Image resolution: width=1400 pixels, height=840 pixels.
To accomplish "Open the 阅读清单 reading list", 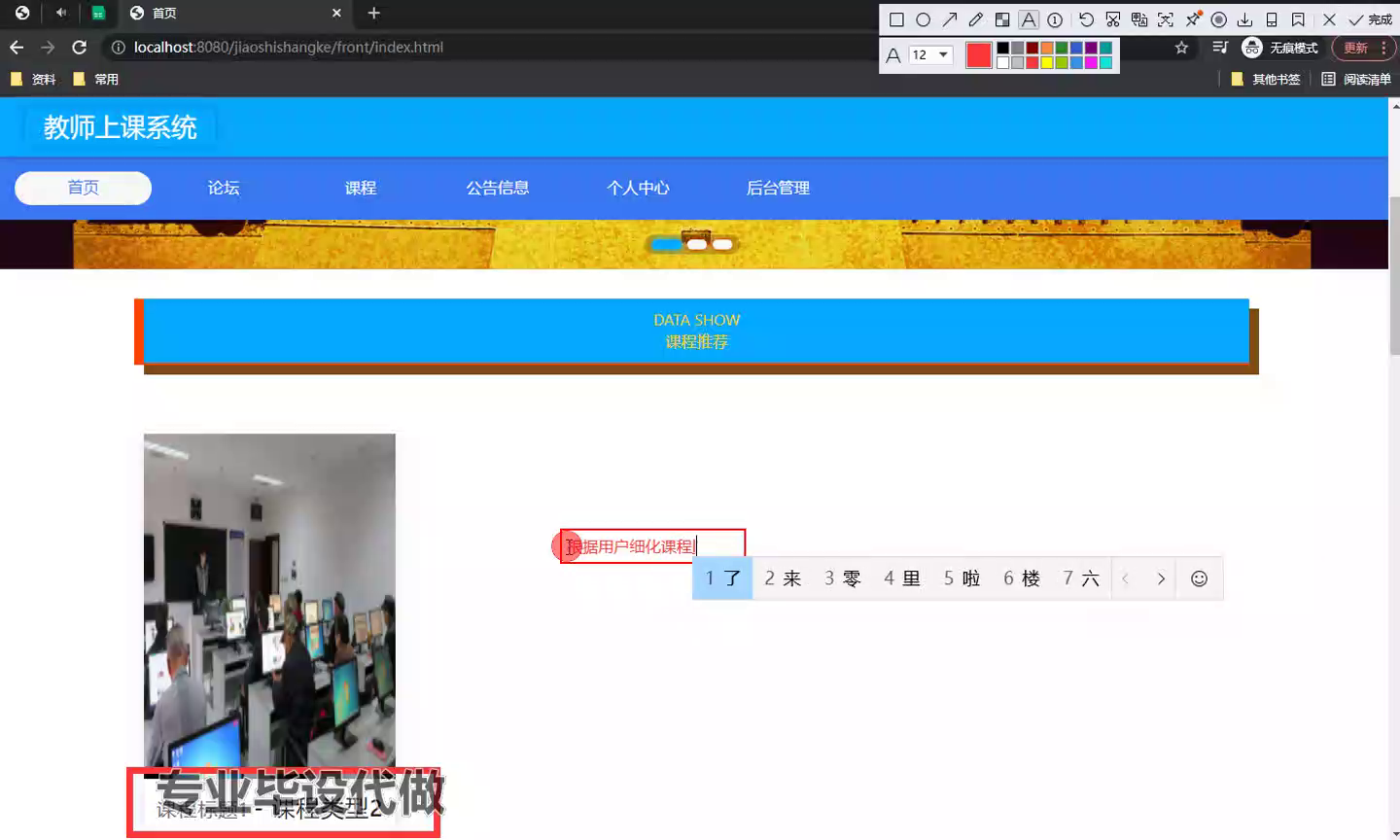I will (1355, 79).
